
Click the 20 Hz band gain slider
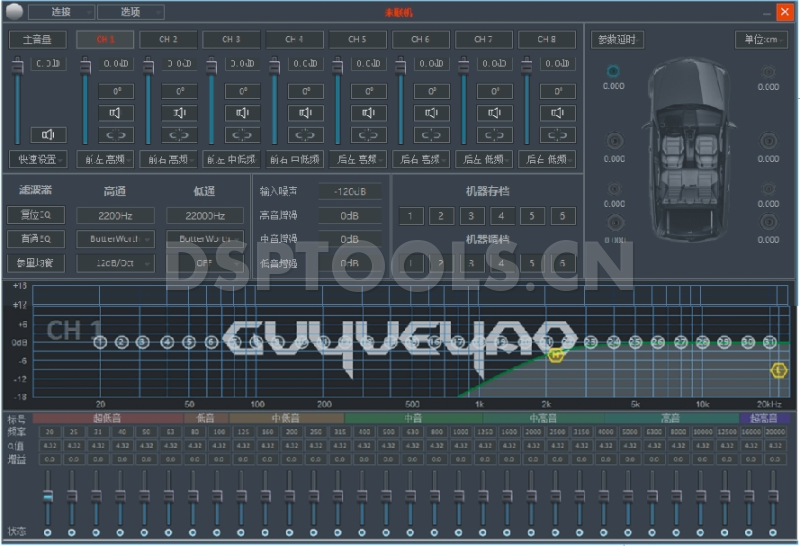coord(47,498)
